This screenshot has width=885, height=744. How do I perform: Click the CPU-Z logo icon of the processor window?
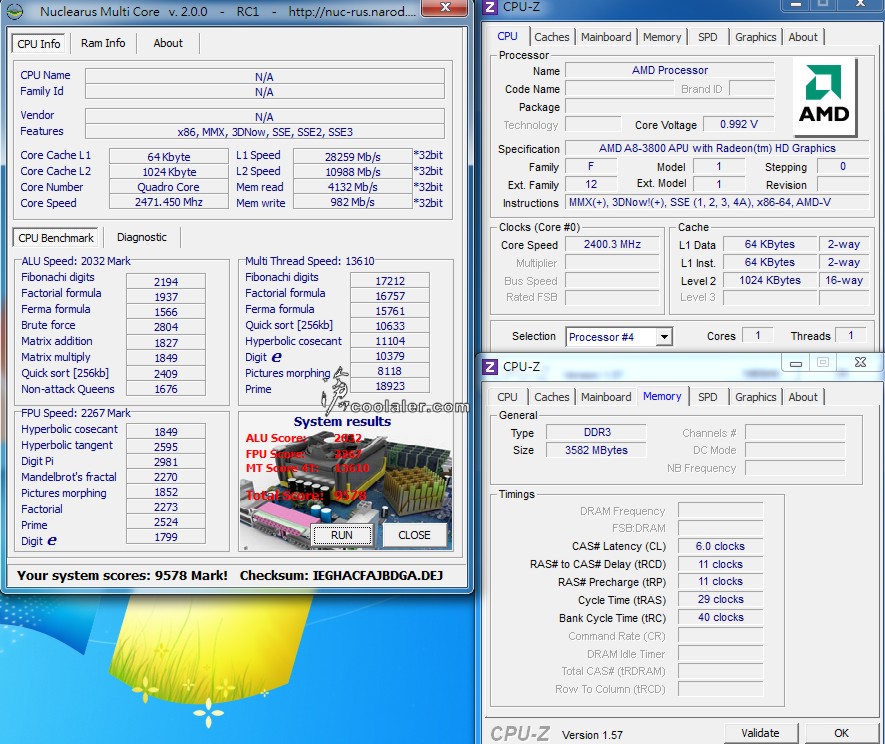click(x=490, y=7)
